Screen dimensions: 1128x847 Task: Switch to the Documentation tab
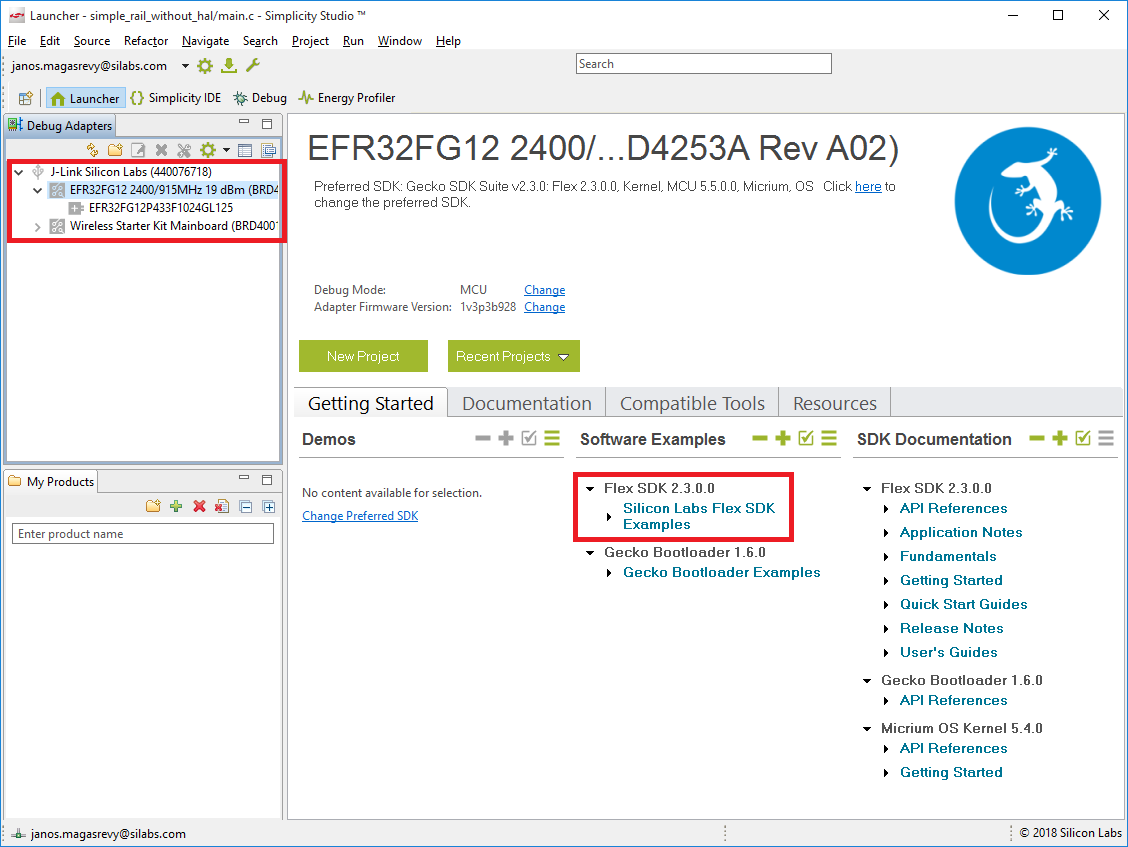[527, 403]
